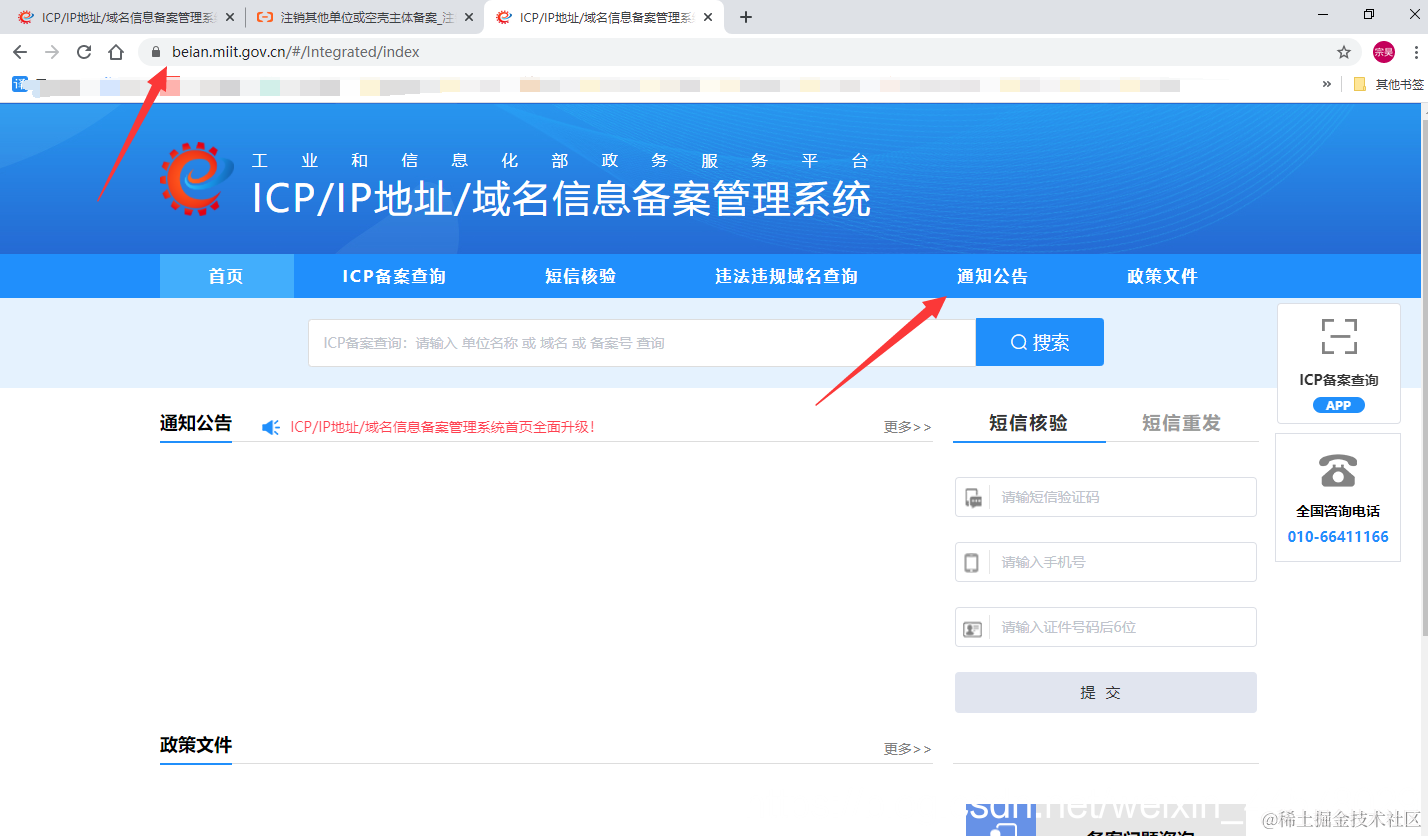Click the phone icon in the 手机号 field

point(972,562)
